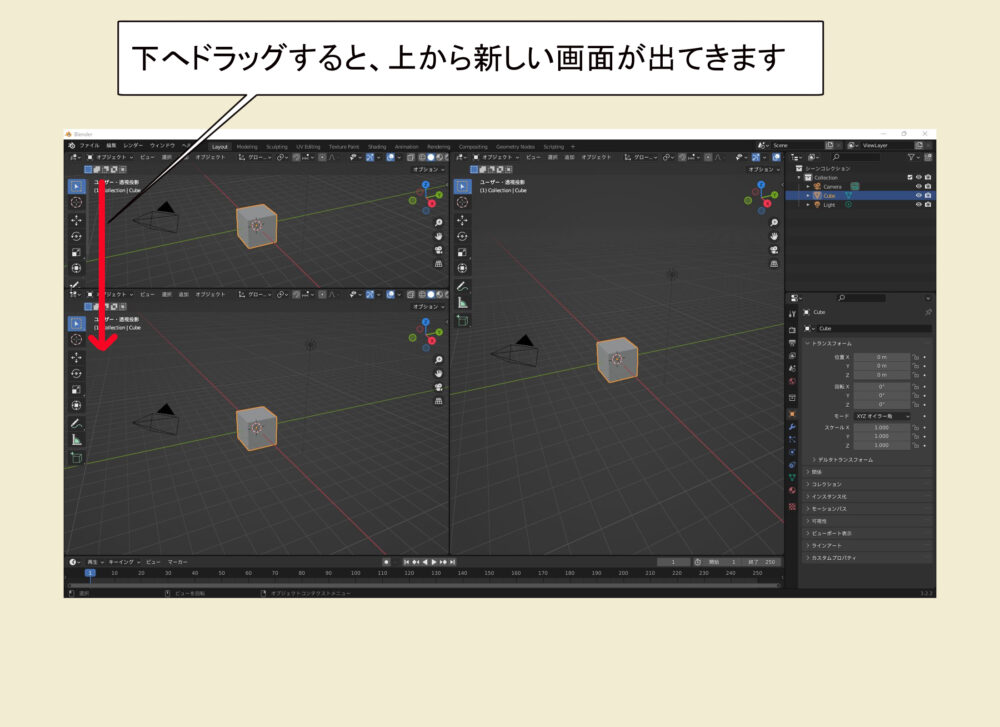
Task: Click the blue Z axis on right viewport gizmo
Action: pyautogui.click(x=761, y=184)
